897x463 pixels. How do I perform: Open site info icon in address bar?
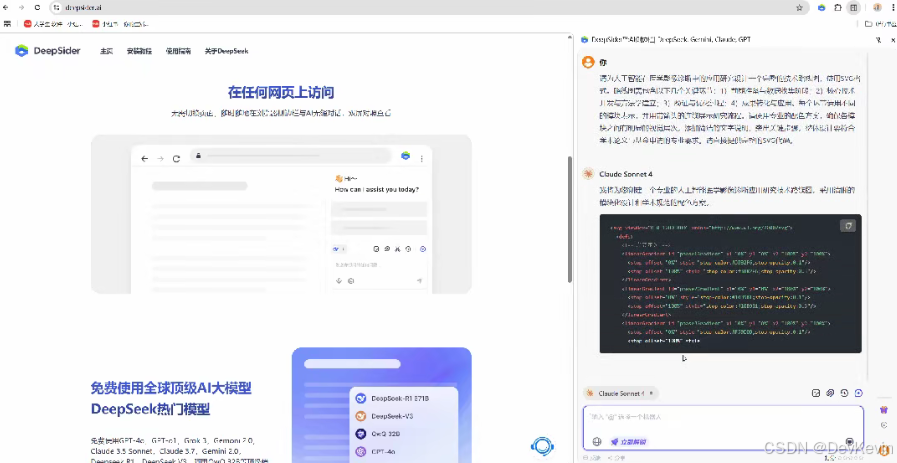pos(57,7)
